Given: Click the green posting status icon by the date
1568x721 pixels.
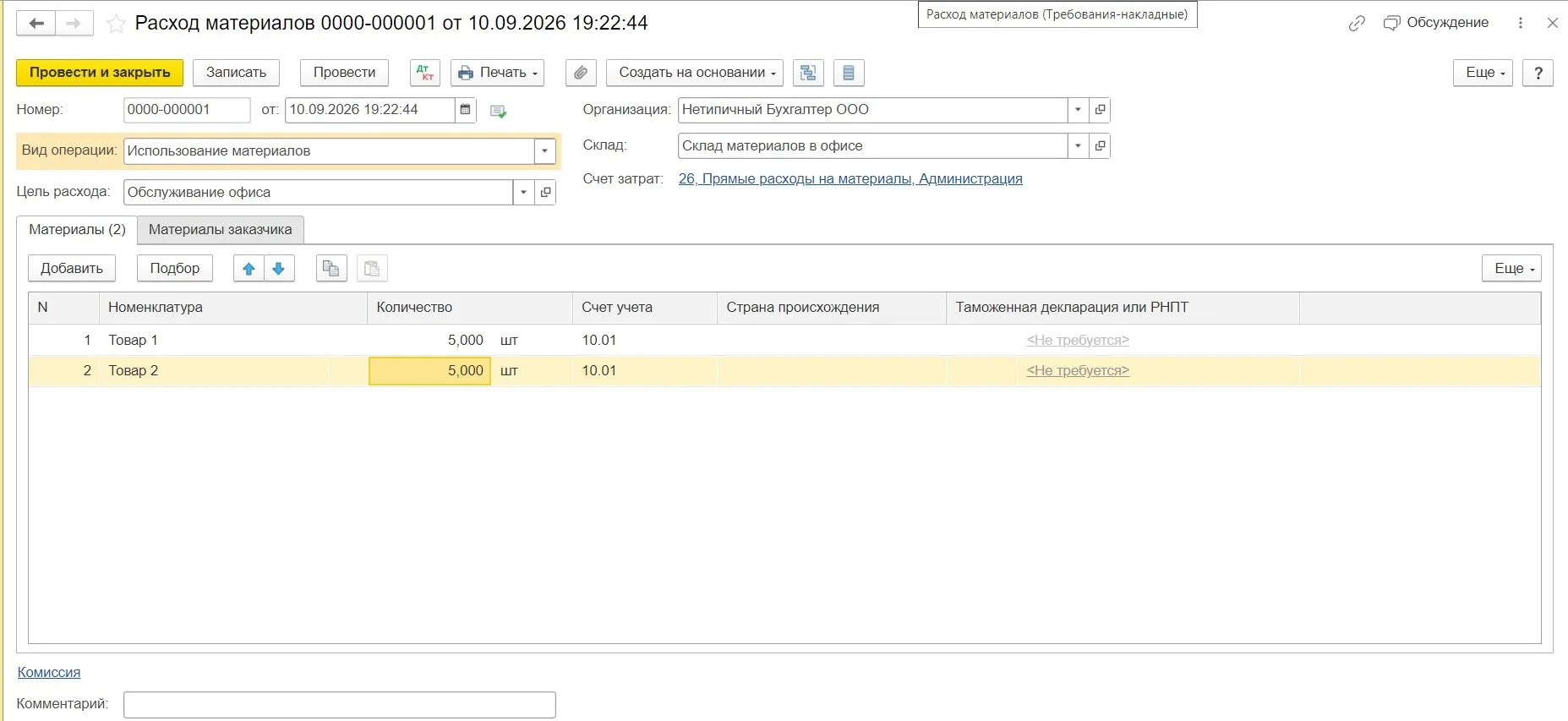Looking at the screenshot, I should [x=498, y=111].
